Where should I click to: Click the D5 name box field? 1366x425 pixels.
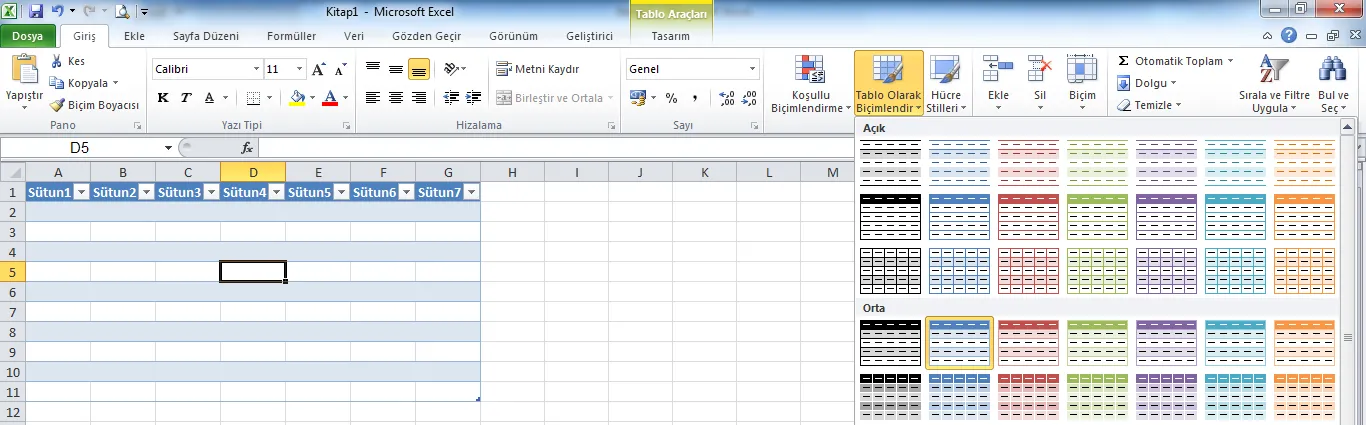pyautogui.click(x=80, y=148)
